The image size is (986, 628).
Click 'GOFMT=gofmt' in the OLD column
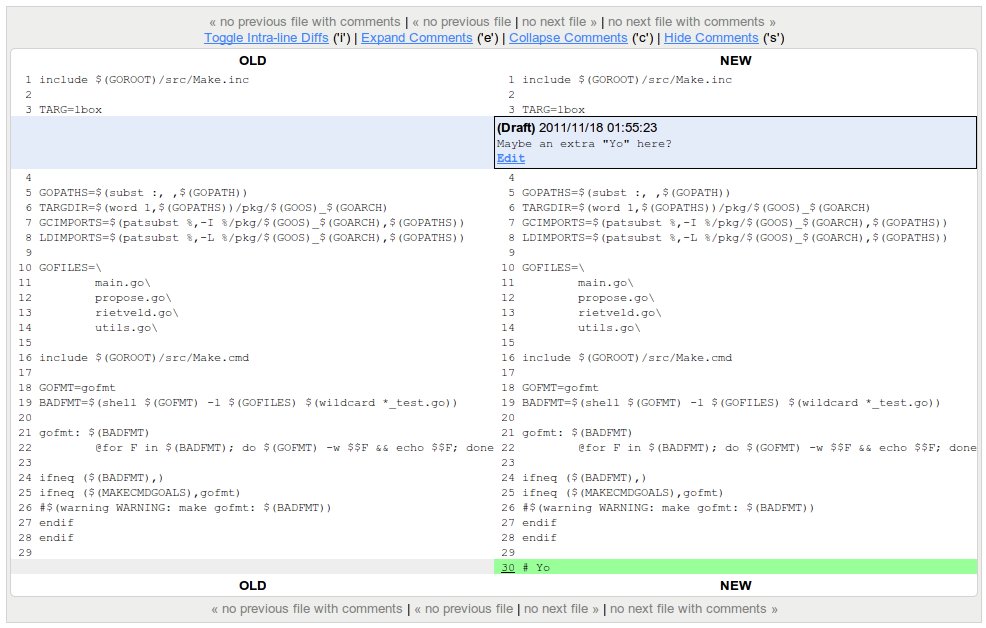click(77, 388)
